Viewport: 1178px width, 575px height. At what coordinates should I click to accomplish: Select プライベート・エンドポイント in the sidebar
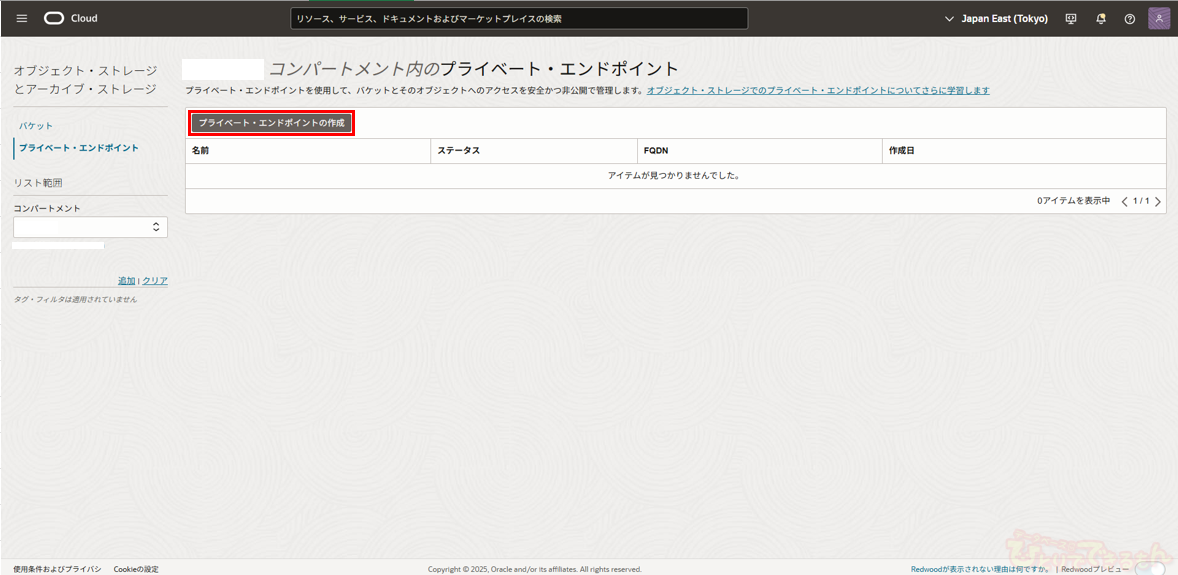(79, 148)
